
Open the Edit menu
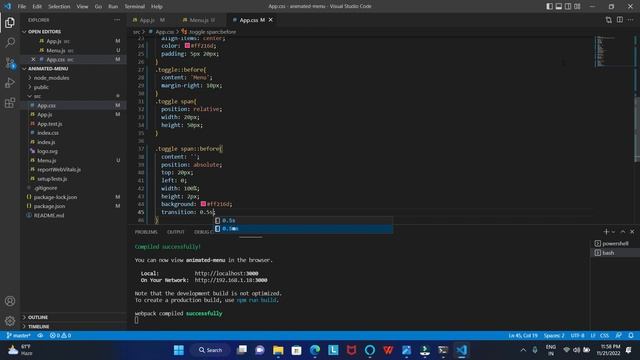click(x=37, y=7)
